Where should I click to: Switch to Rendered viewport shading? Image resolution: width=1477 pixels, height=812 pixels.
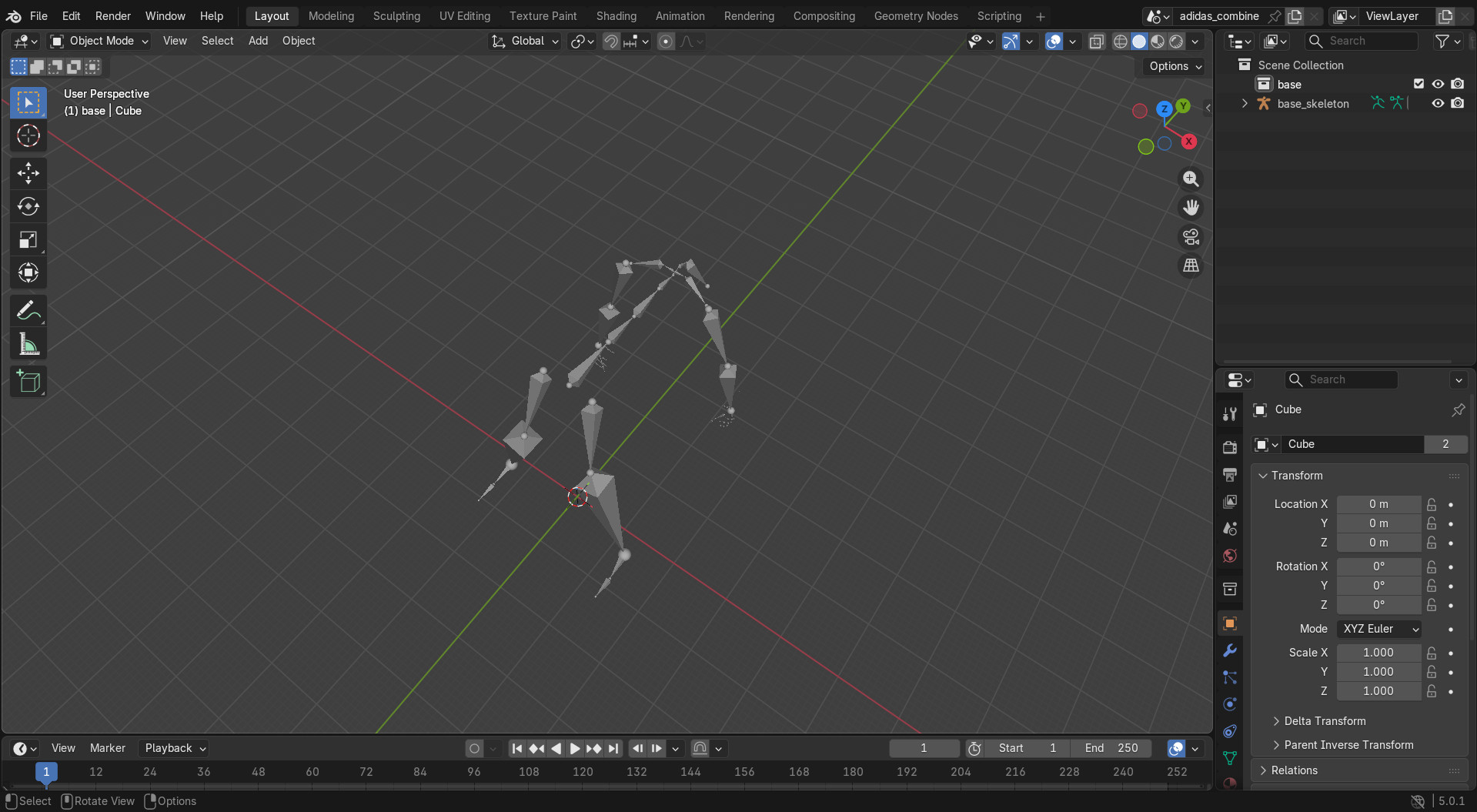tap(1176, 42)
